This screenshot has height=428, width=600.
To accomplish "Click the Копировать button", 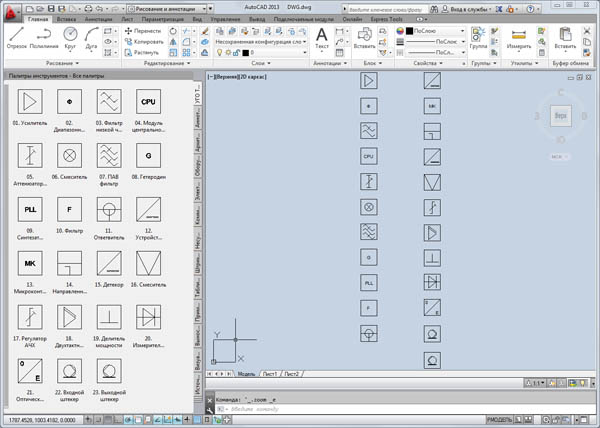I will pyautogui.click(x=145, y=43).
